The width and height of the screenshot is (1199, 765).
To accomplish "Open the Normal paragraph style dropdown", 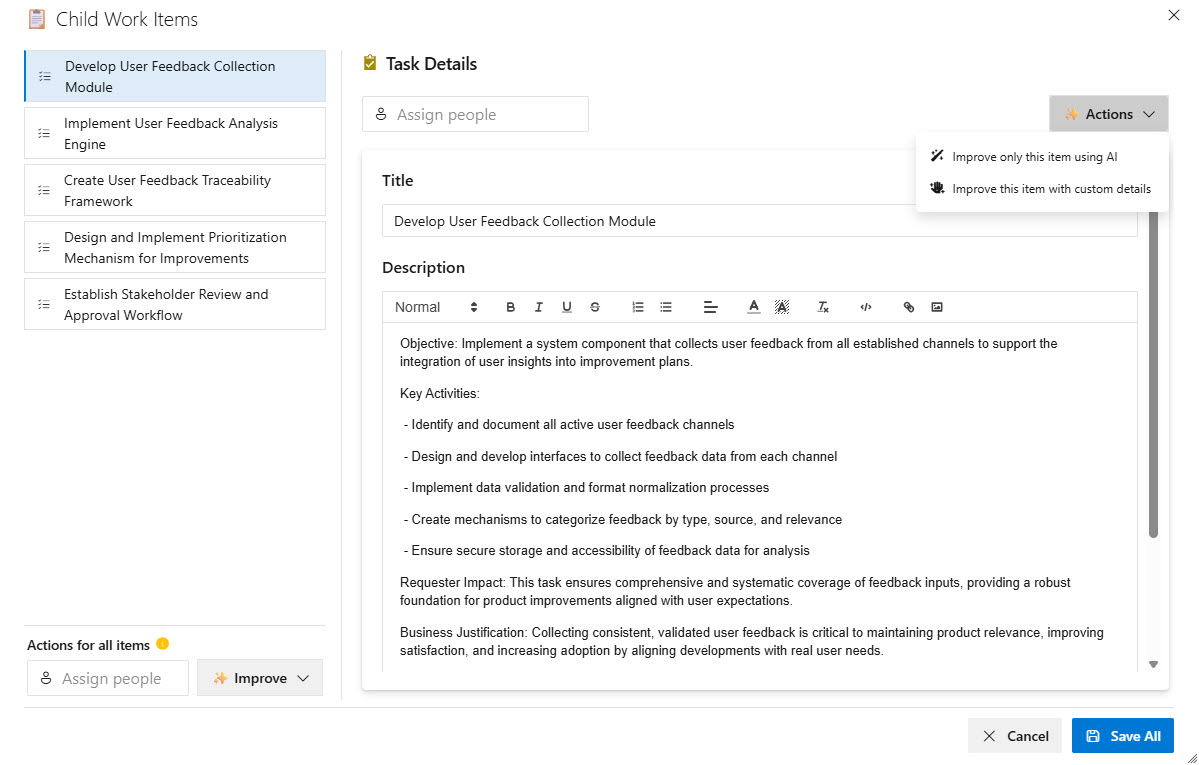I will [x=436, y=307].
